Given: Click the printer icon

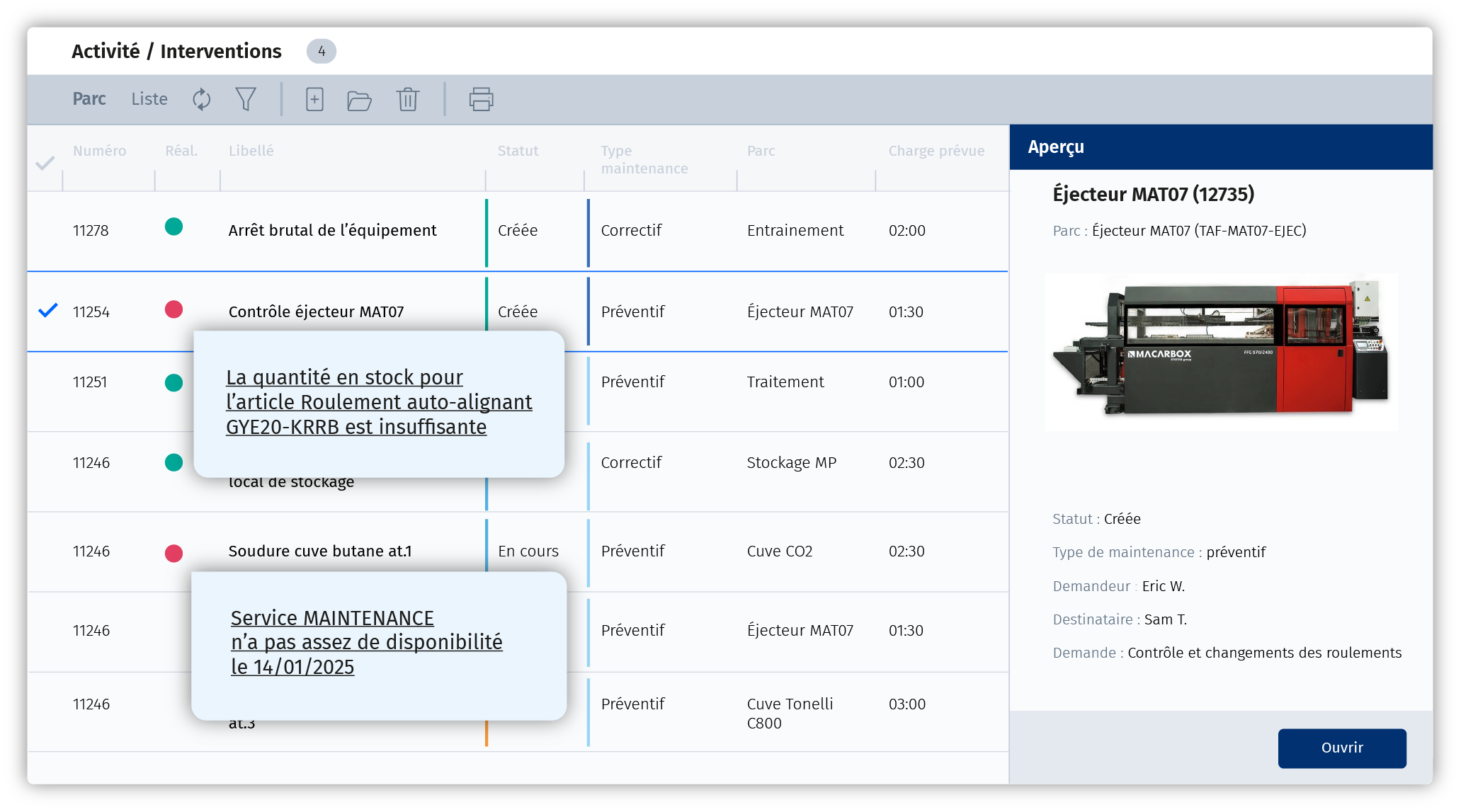Looking at the screenshot, I should pos(481,99).
